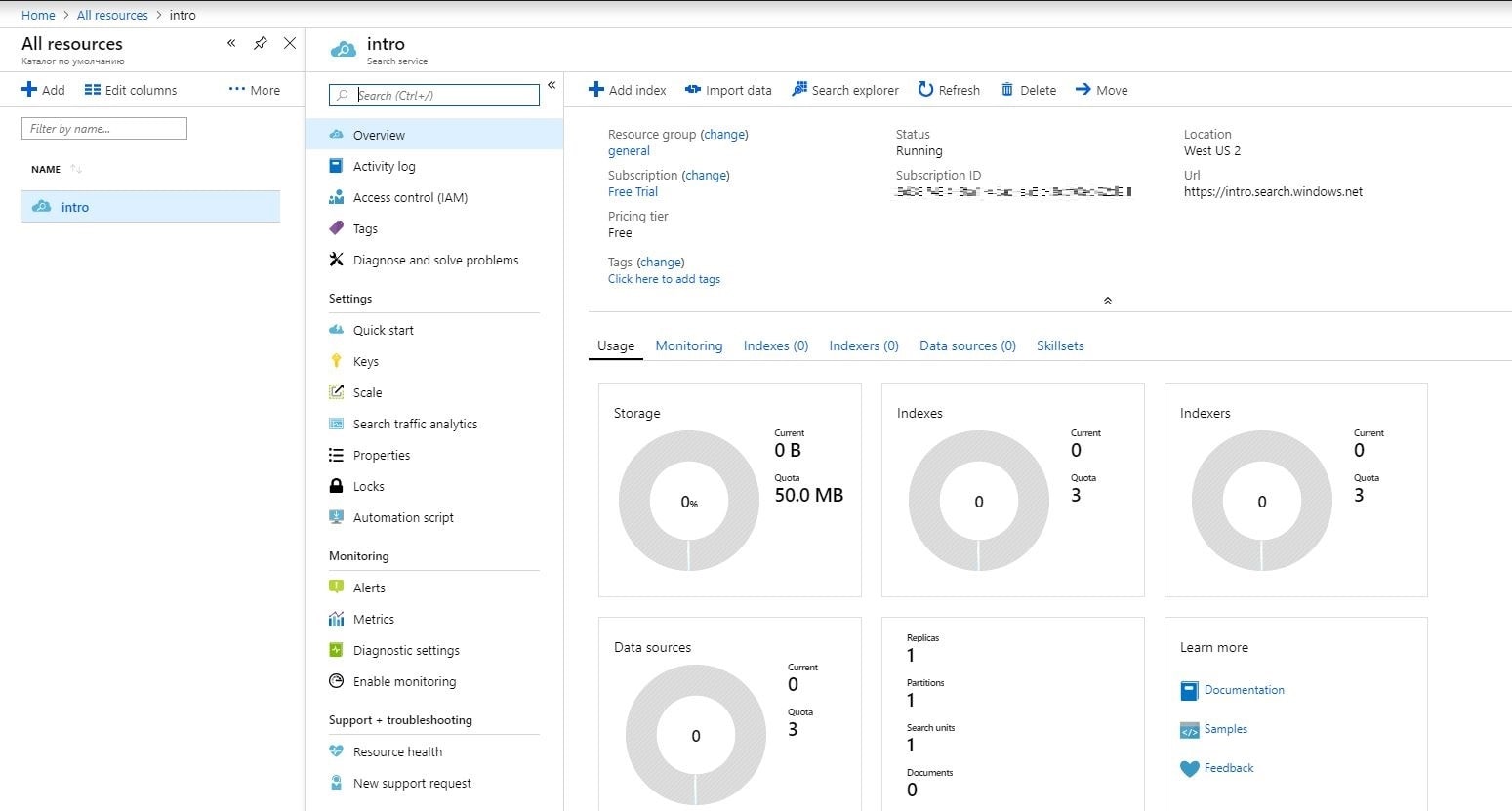Click the Automation script icon

(x=336, y=517)
